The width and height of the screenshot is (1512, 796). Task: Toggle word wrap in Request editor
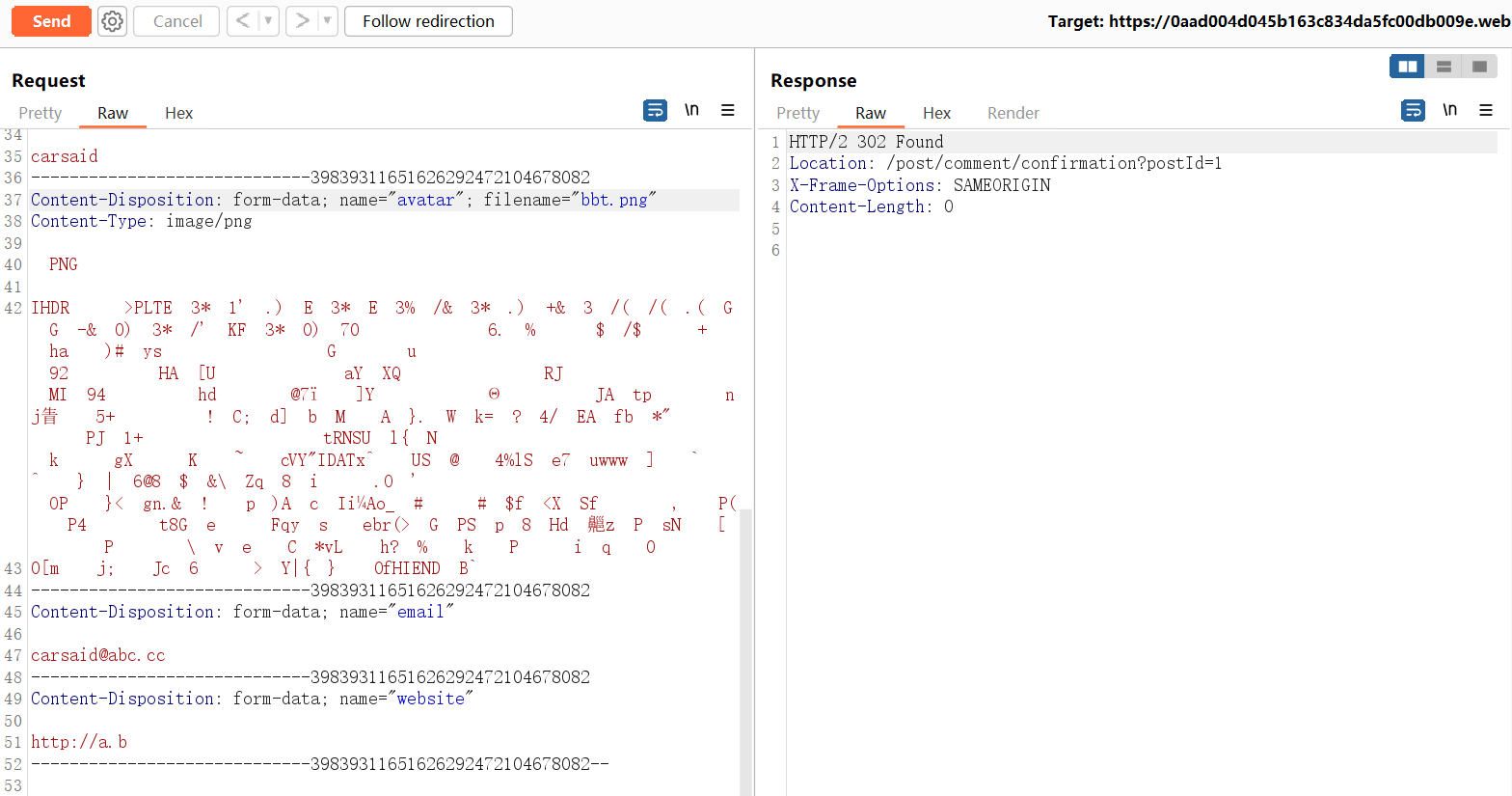655,111
